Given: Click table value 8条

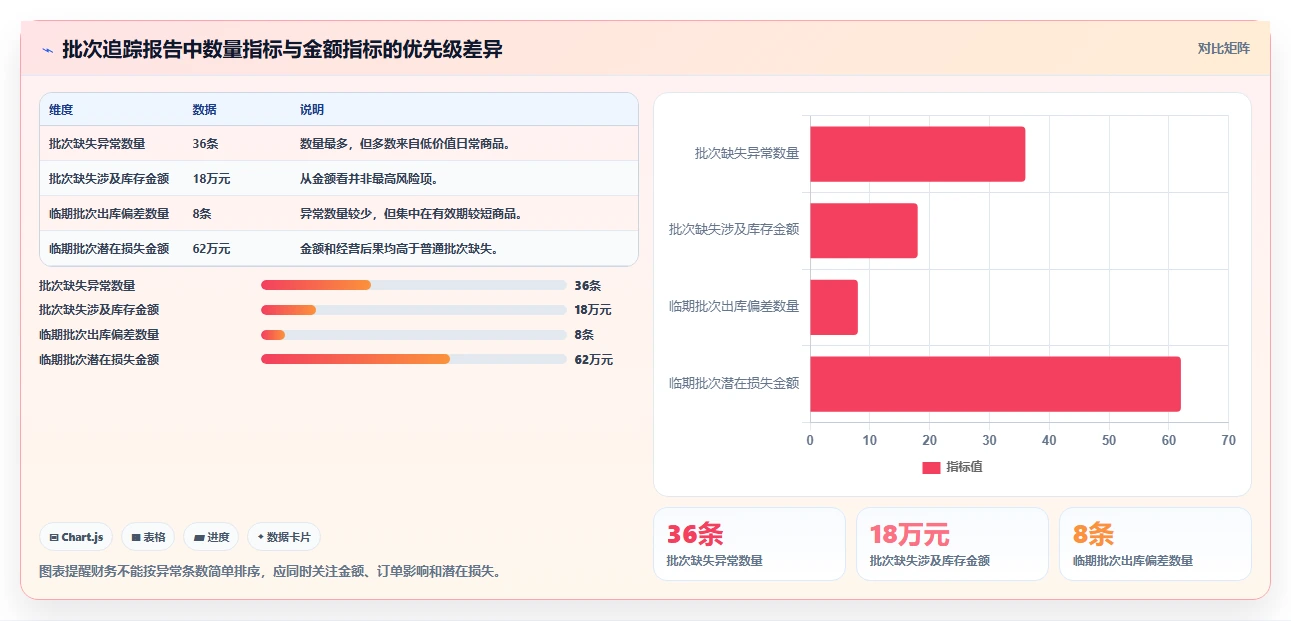Looking at the screenshot, I should click(x=202, y=214).
